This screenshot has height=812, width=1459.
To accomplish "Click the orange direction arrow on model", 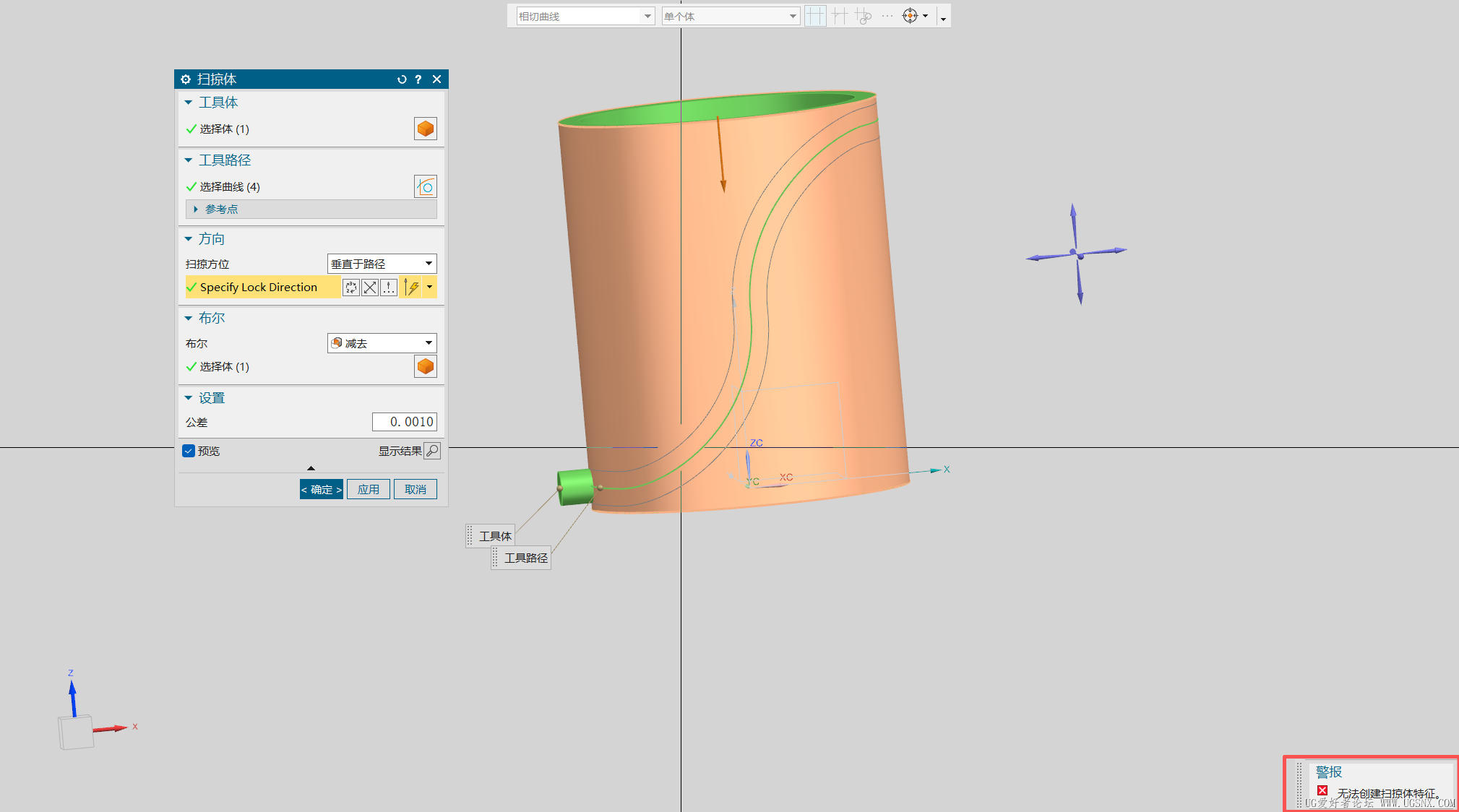I will tap(720, 154).
